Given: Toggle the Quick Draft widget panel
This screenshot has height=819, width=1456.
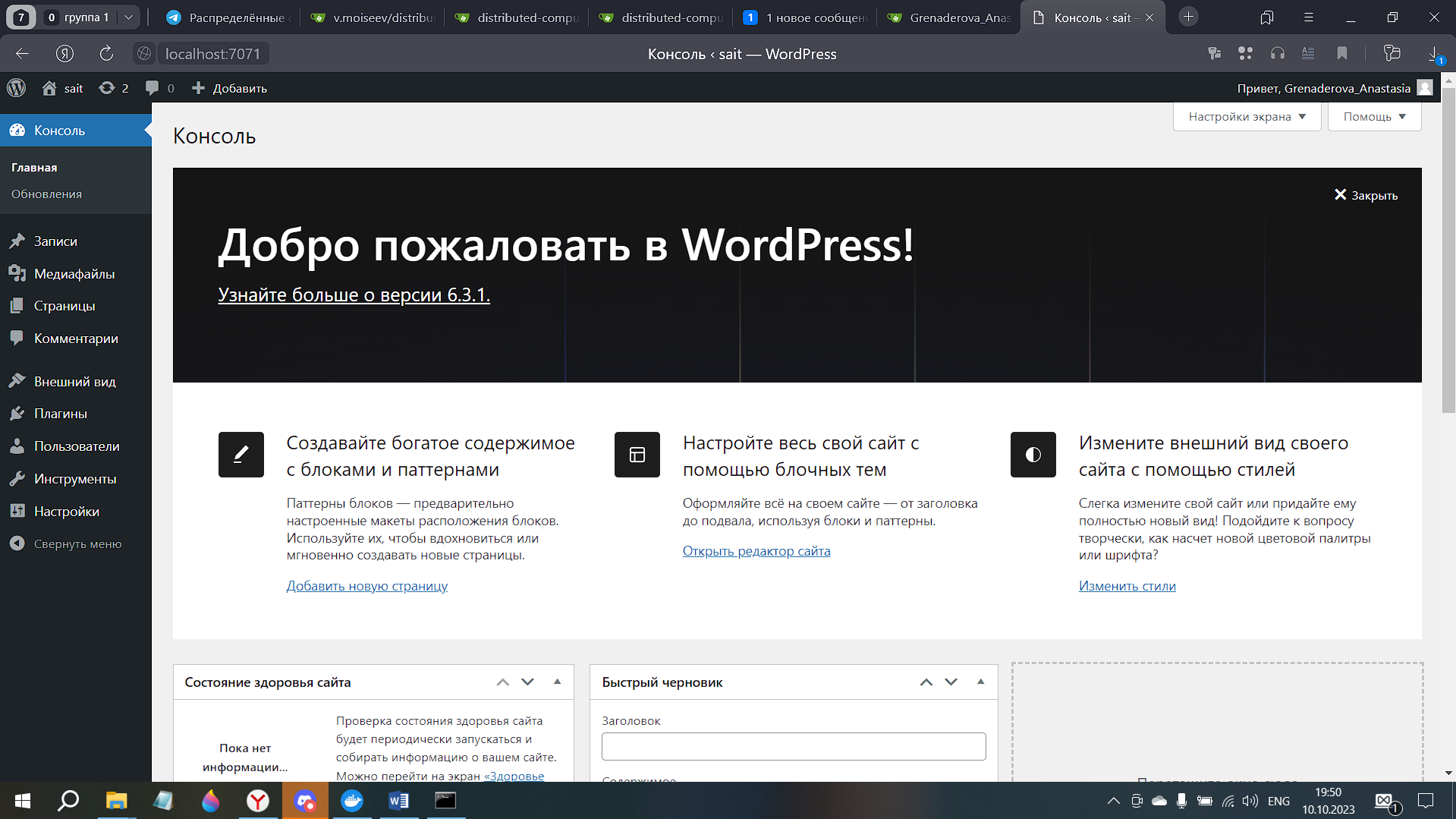Looking at the screenshot, I should pyautogui.click(x=980, y=682).
